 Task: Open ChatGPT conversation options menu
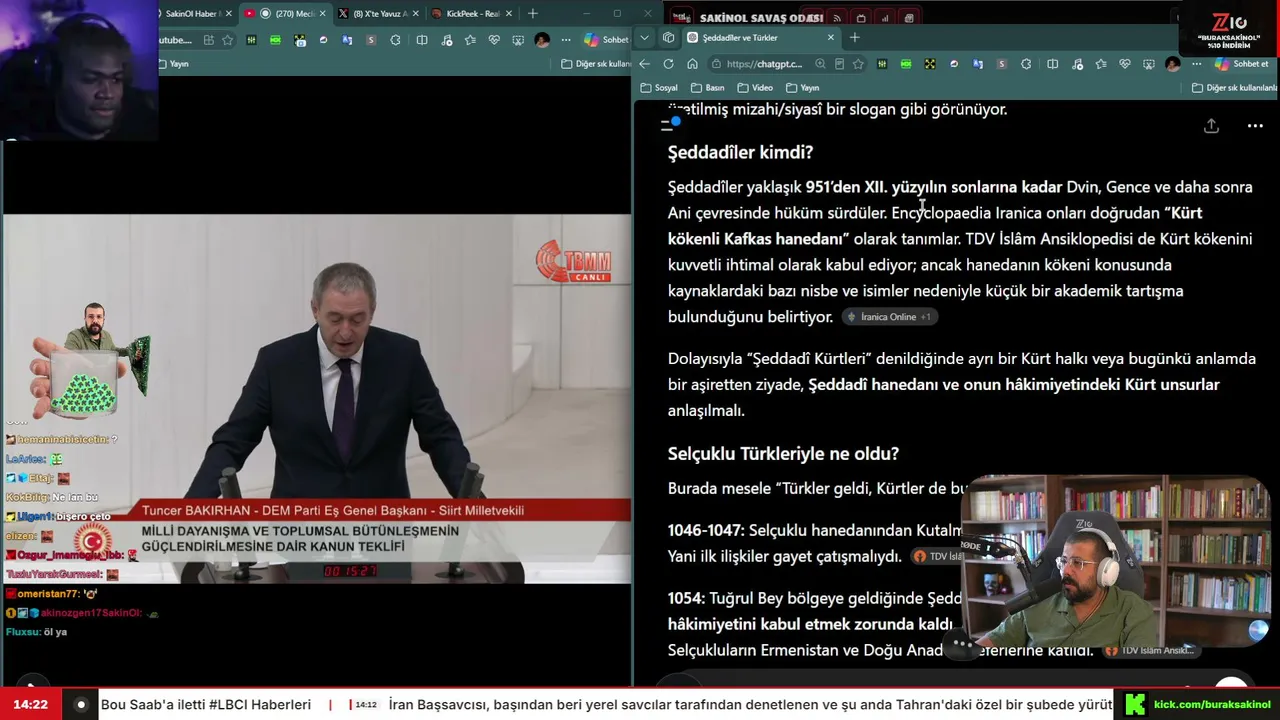point(1255,126)
